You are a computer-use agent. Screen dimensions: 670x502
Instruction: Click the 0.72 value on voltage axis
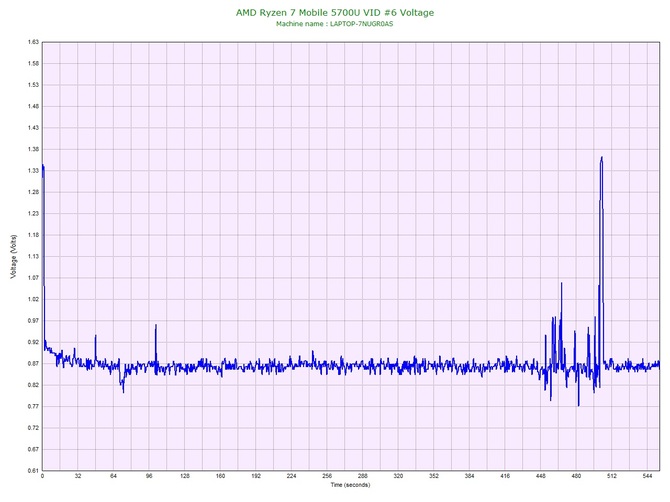(x=33, y=428)
